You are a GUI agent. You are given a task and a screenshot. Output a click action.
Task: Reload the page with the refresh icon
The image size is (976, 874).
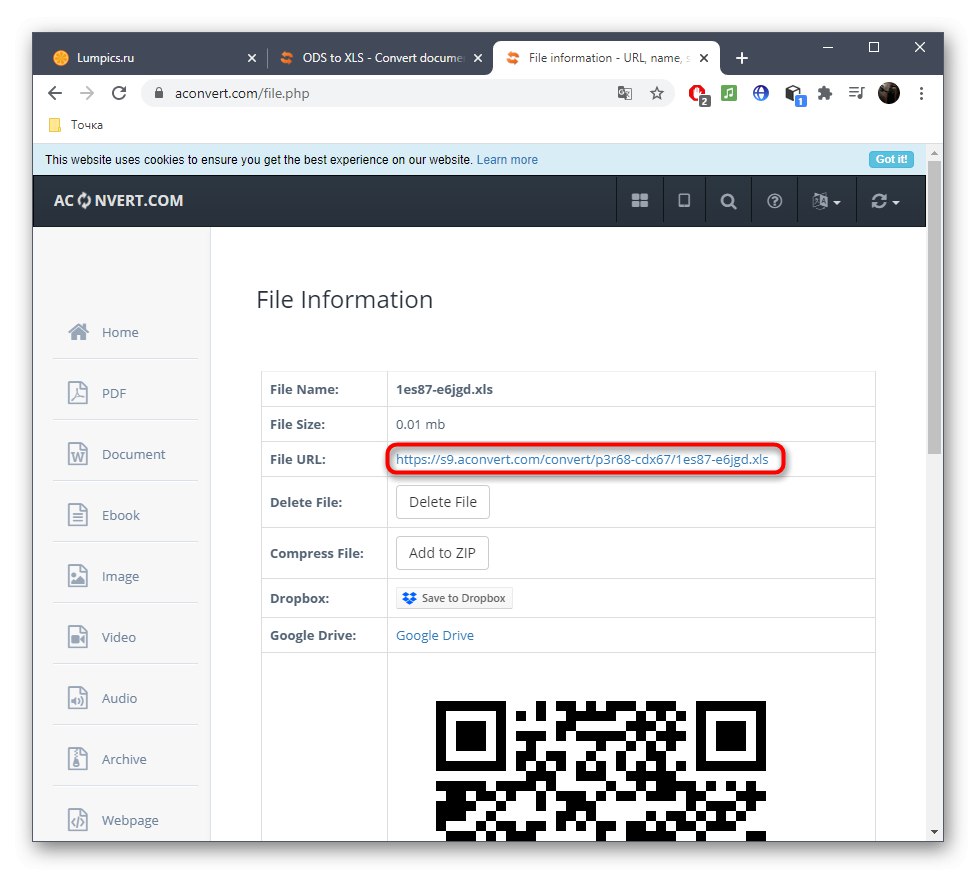[x=119, y=93]
